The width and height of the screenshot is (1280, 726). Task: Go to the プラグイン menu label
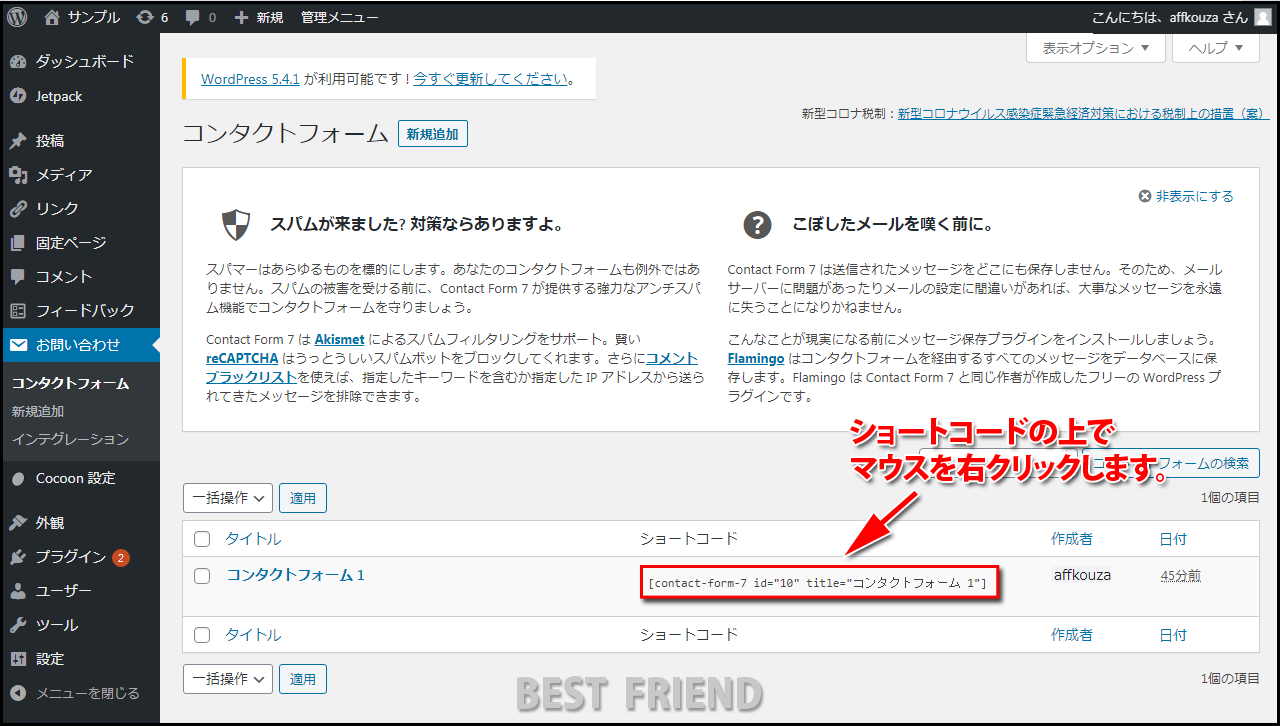click(x=71, y=557)
